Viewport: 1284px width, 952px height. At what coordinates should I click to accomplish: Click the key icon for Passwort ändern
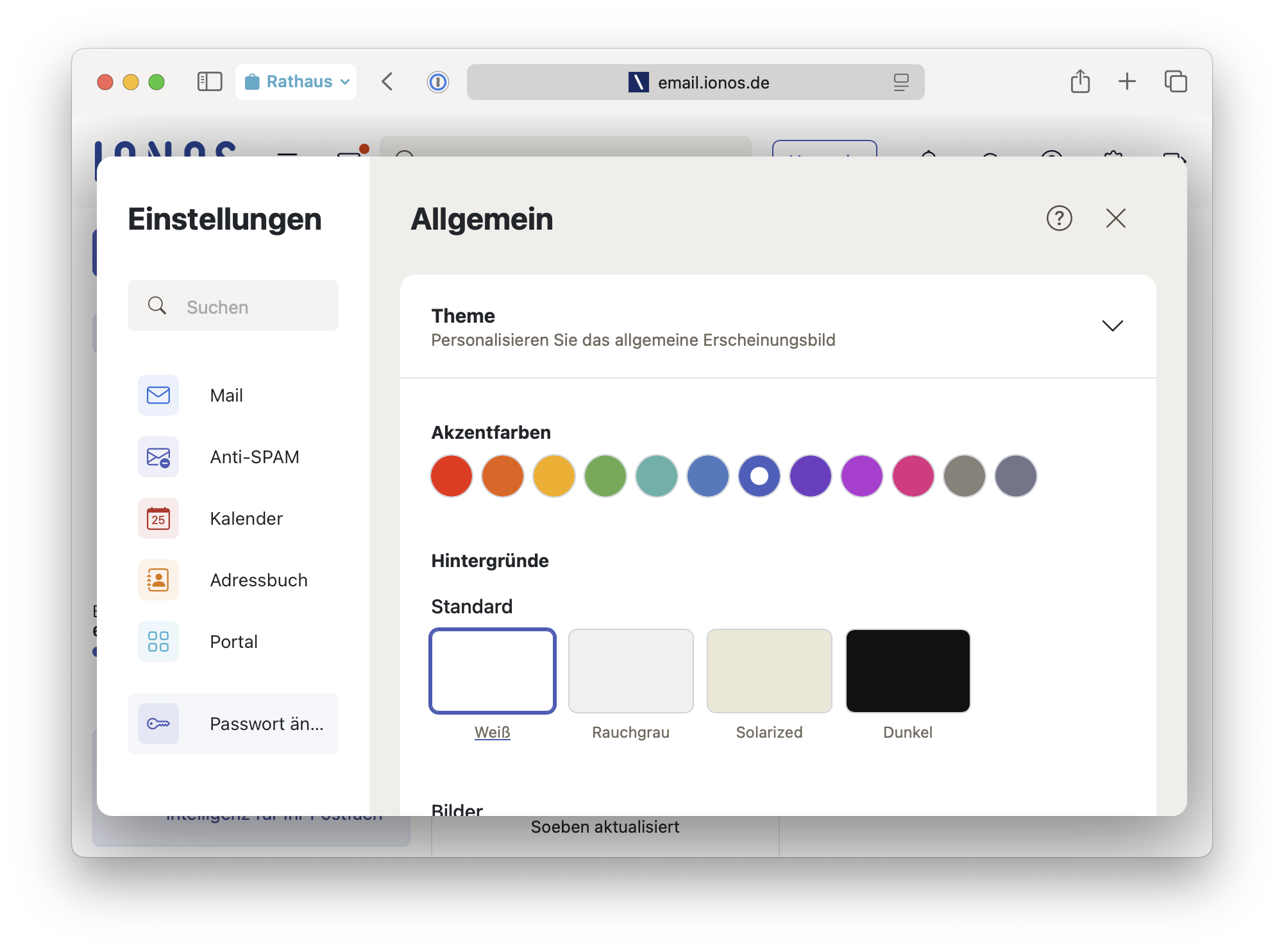pos(158,724)
